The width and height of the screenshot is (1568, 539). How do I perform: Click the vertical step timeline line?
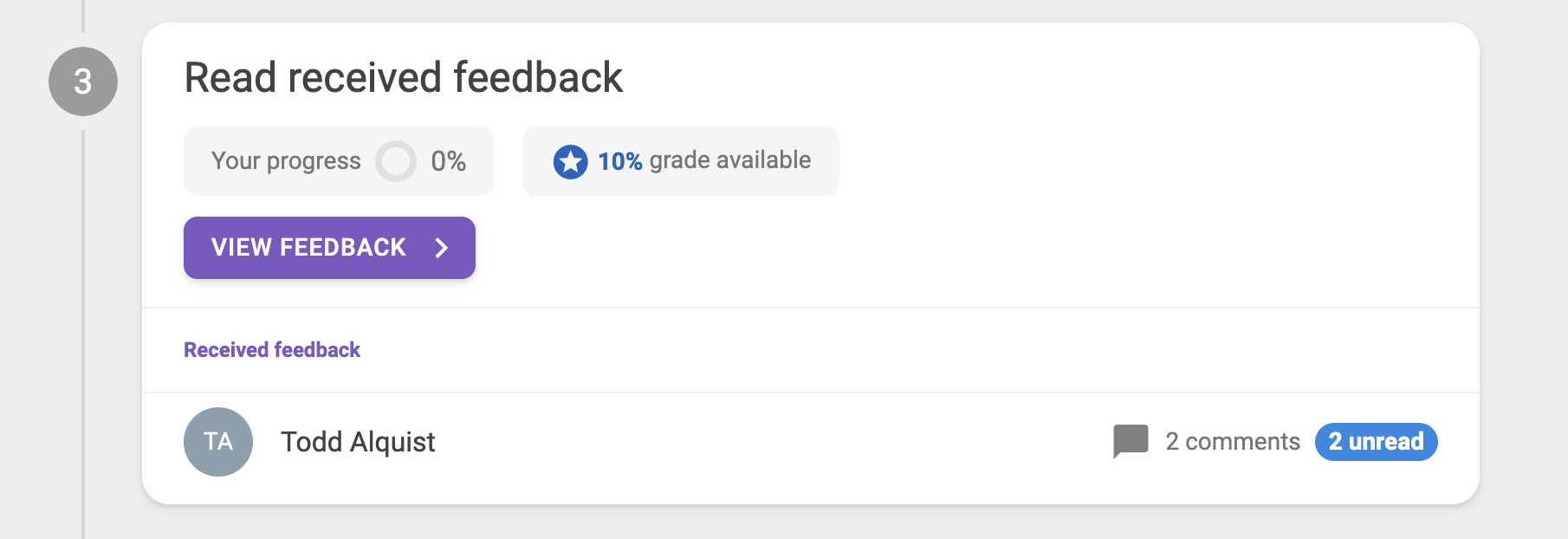click(x=83, y=334)
